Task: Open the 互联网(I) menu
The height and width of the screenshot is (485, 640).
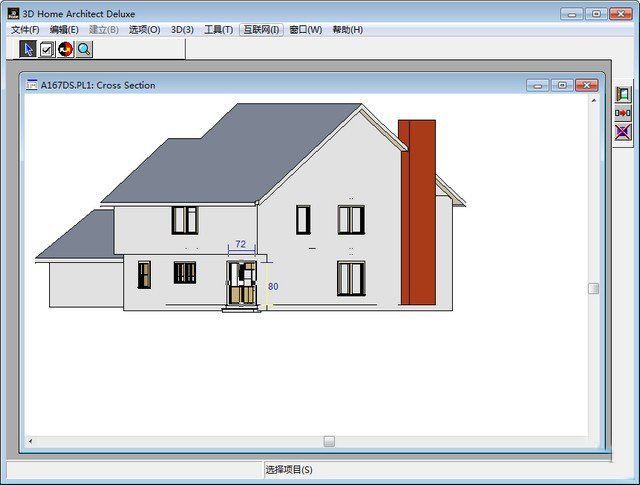Action: [x=261, y=30]
